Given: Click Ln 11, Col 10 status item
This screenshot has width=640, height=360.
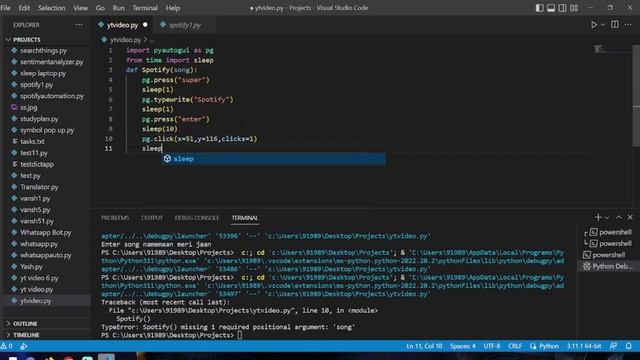Looking at the screenshot, I should point(424,346).
